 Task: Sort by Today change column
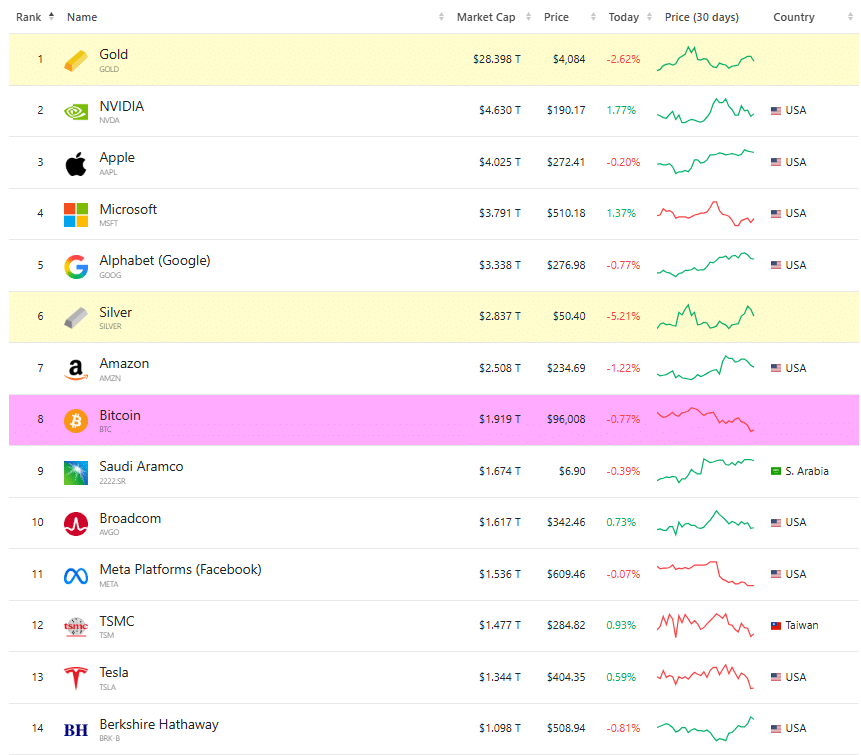[x=623, y=17]
